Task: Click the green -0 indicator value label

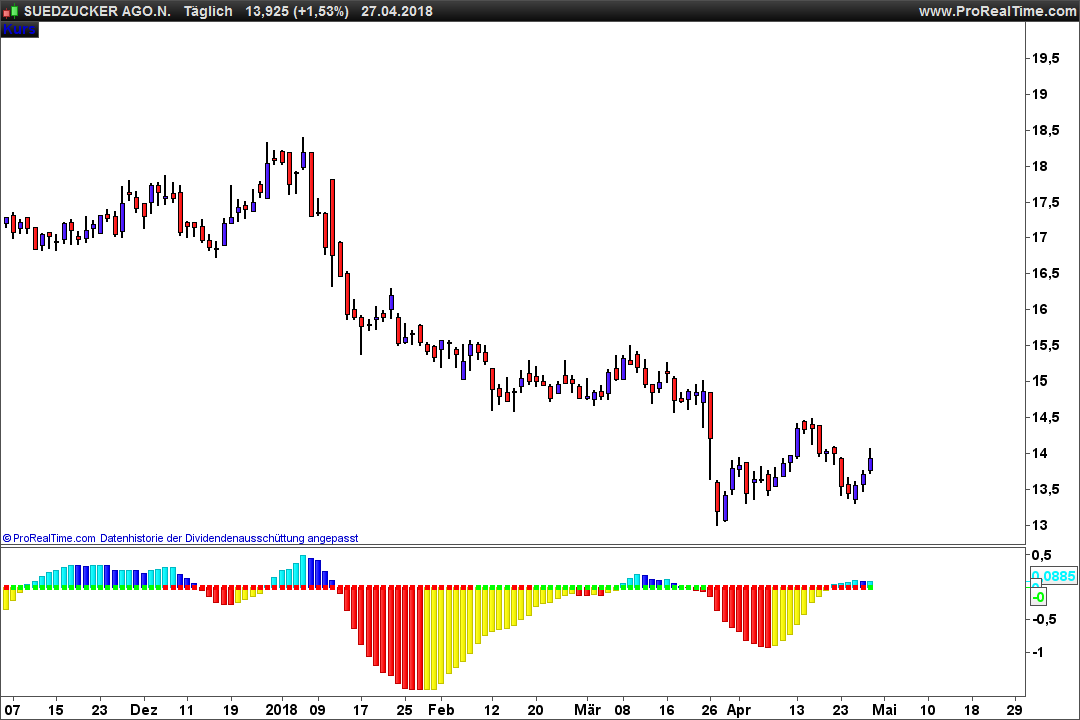Action: pyautogui.click(x=1038, y=597)
